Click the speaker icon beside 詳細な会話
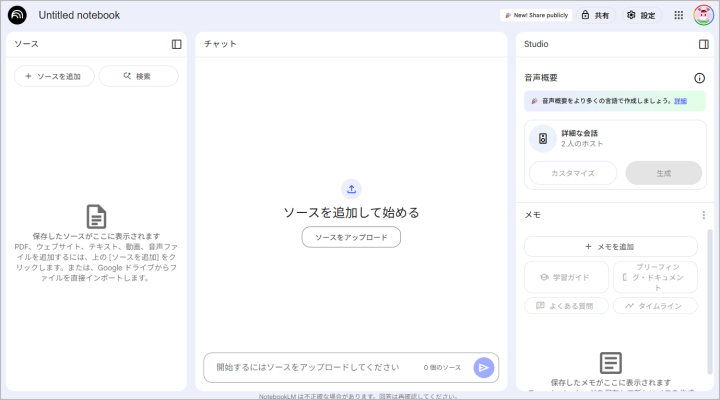 click(543, 138)
